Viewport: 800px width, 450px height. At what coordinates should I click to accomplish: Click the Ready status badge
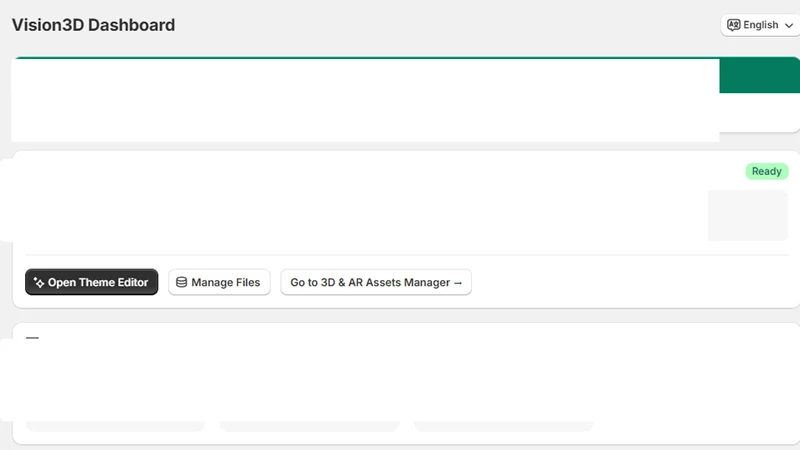coord(767,171)
